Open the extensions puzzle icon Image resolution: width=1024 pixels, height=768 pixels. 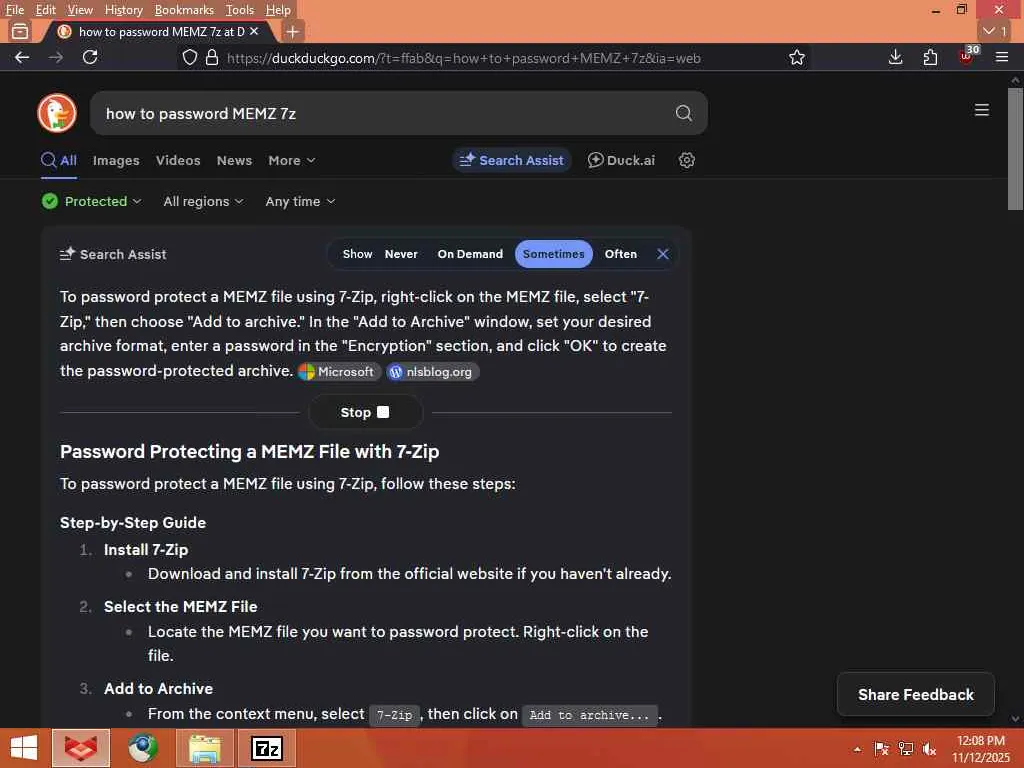(931, 57)
